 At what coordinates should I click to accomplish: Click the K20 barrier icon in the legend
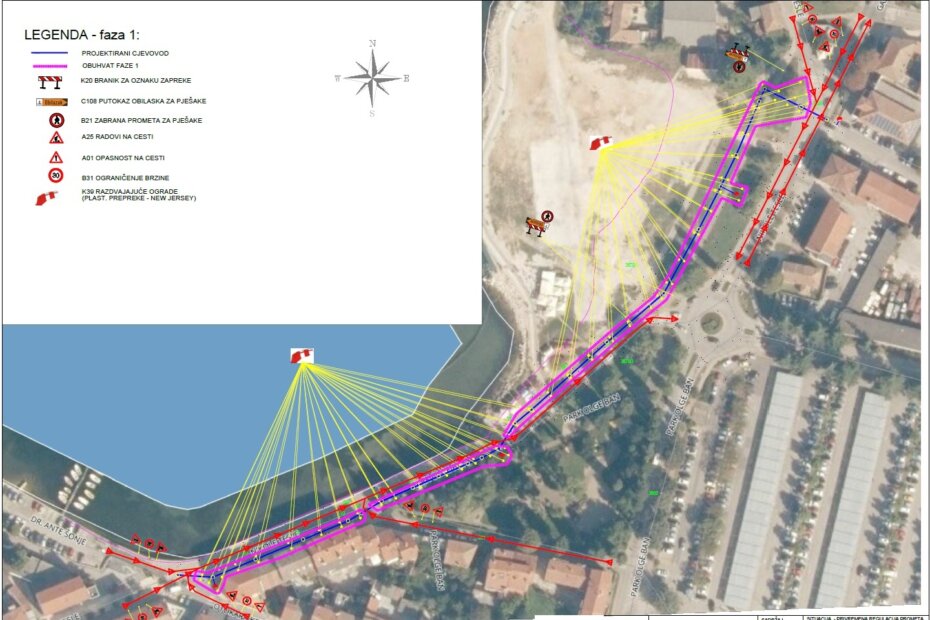(49, 82)
